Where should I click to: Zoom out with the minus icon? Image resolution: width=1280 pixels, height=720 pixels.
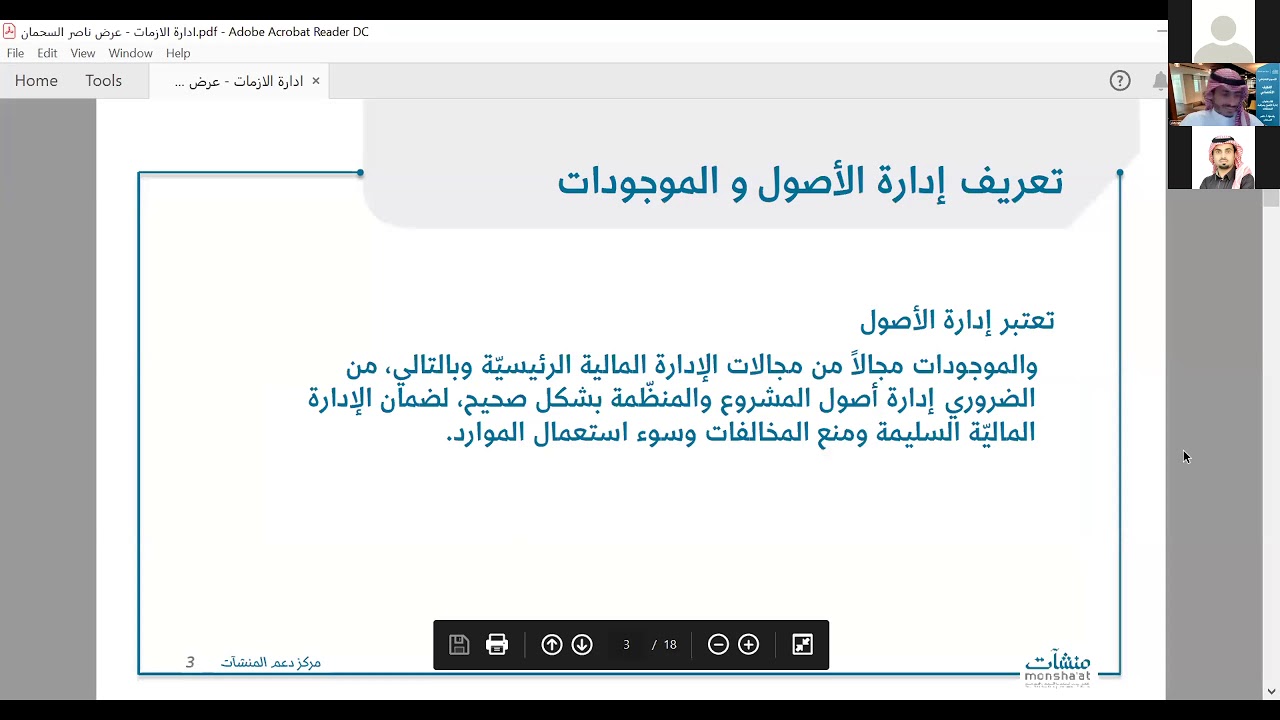[718, 645]
